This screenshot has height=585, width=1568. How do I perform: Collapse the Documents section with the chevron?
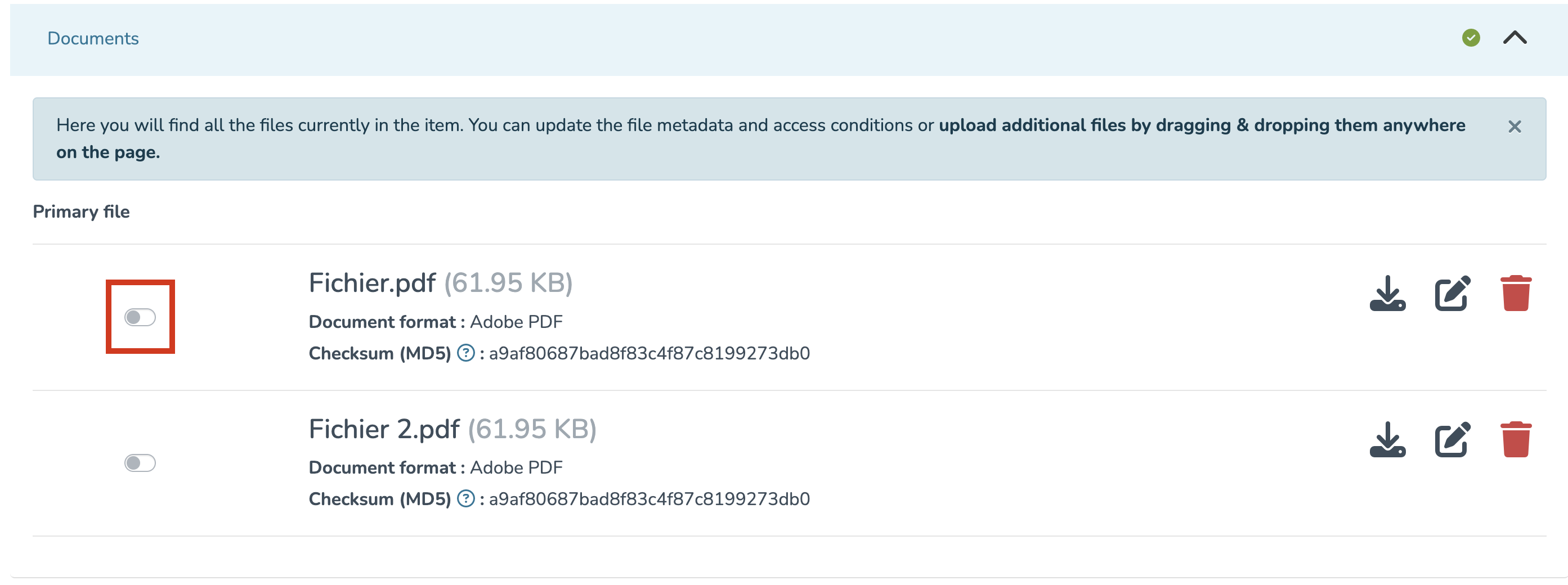pos(1515,38)
